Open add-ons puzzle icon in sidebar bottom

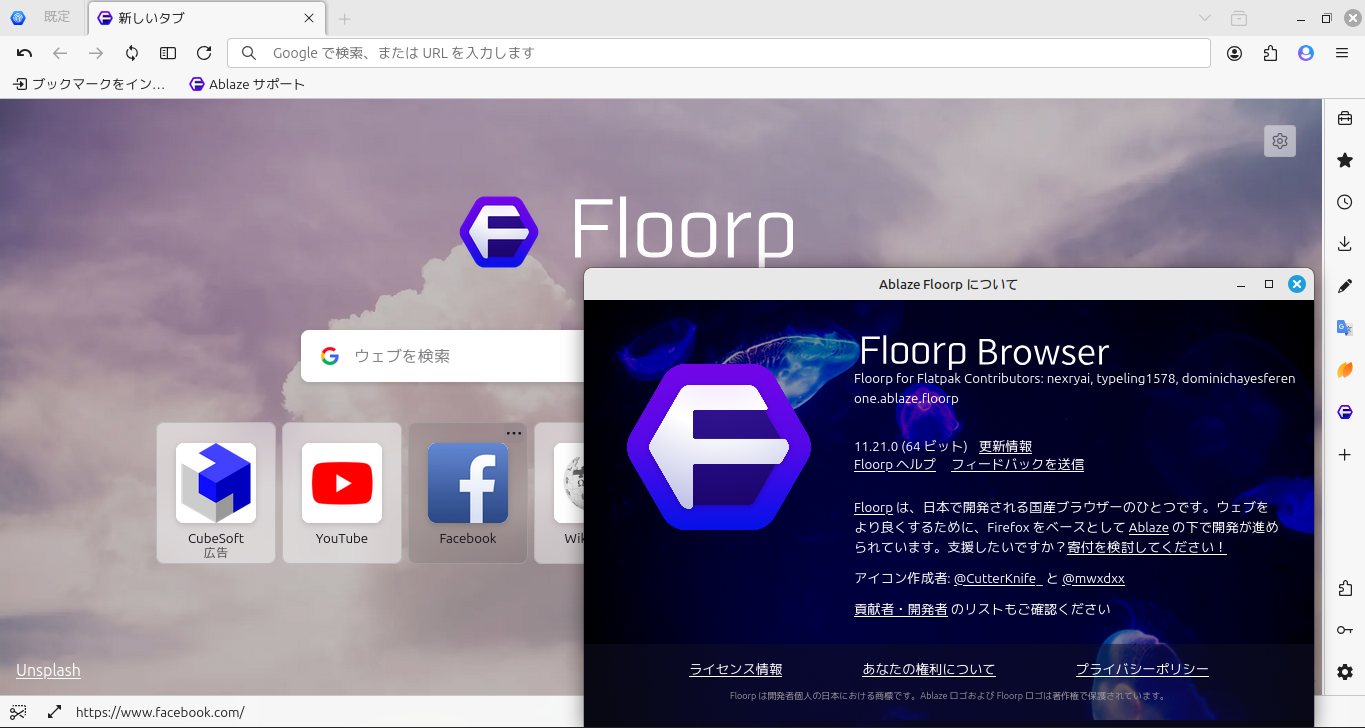click(x=1345, y=588)
